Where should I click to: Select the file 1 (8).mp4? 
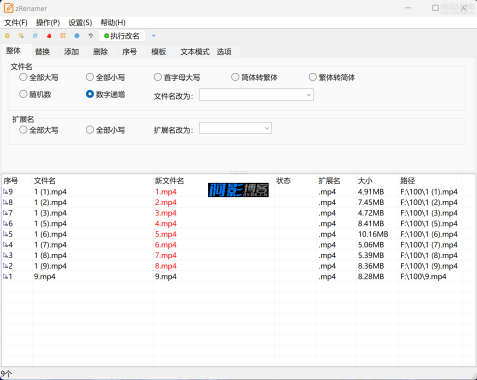click(x=50, y=256)
